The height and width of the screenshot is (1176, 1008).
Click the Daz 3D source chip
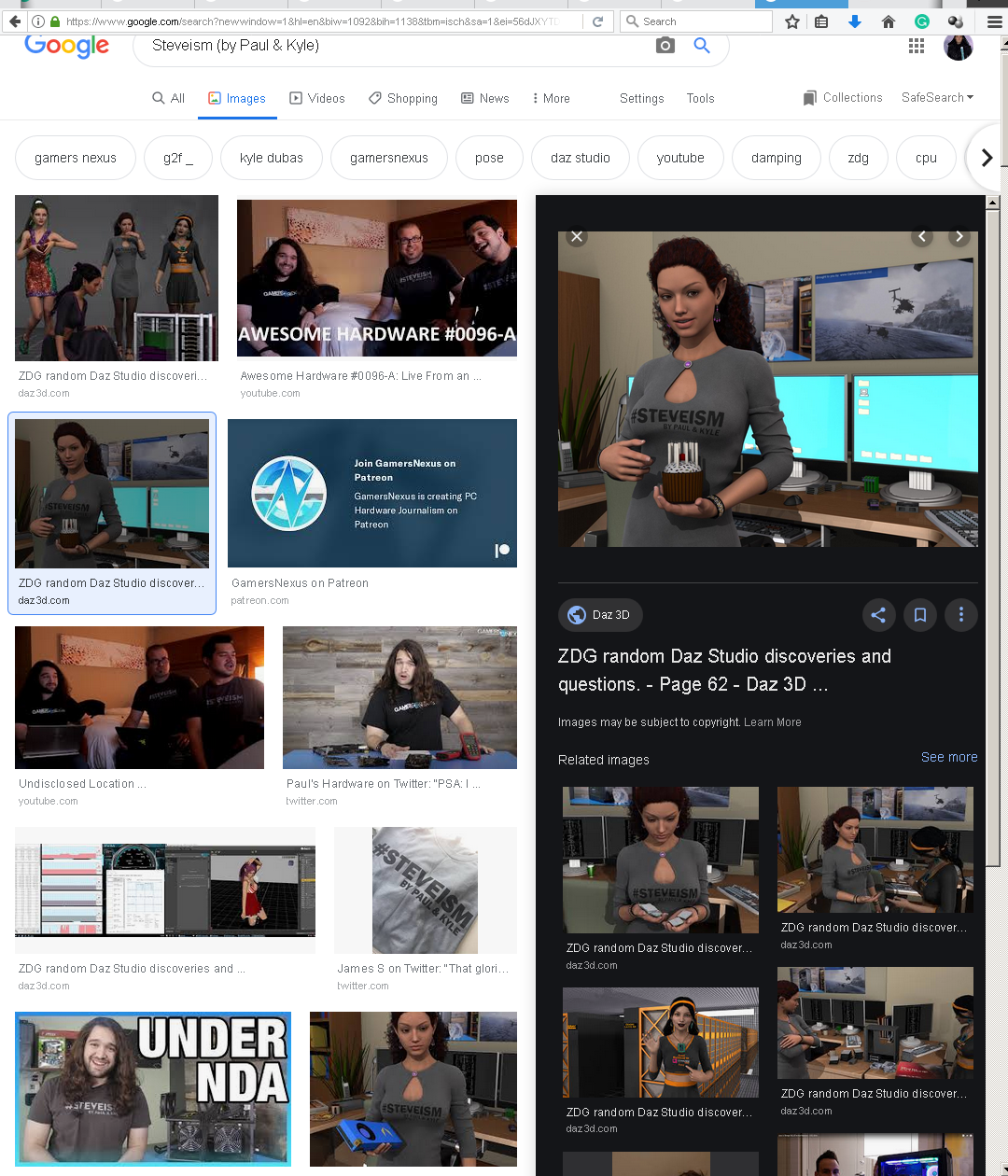coord(600,615)
